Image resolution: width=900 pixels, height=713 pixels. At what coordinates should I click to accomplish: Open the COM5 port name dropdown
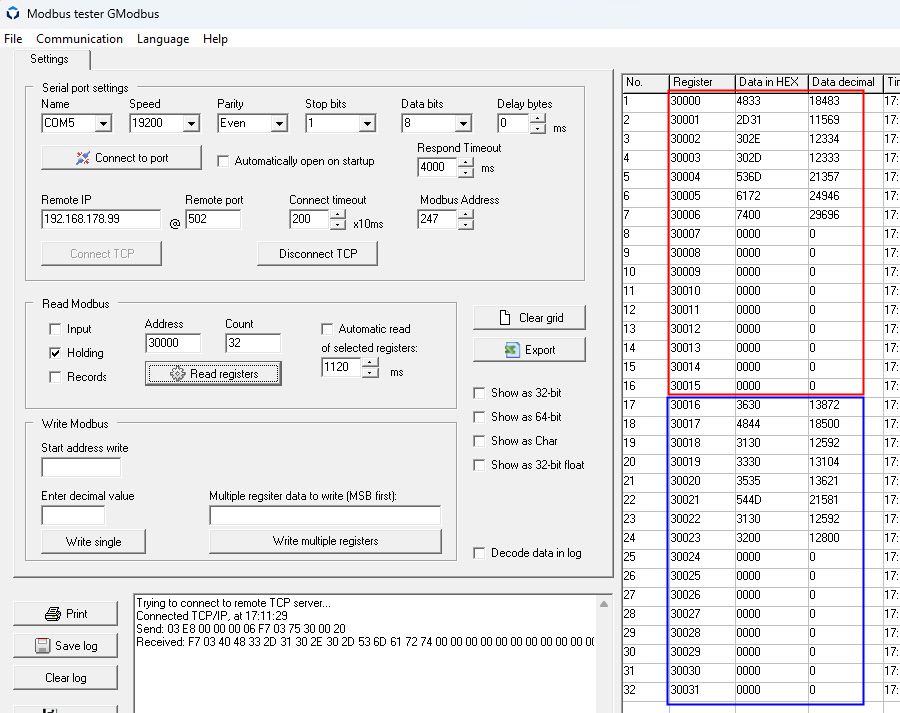[103, 124]
